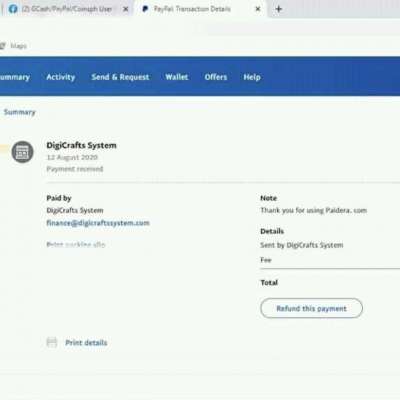Open the Wallet page
Screen dimensions: 400x400
177,77
